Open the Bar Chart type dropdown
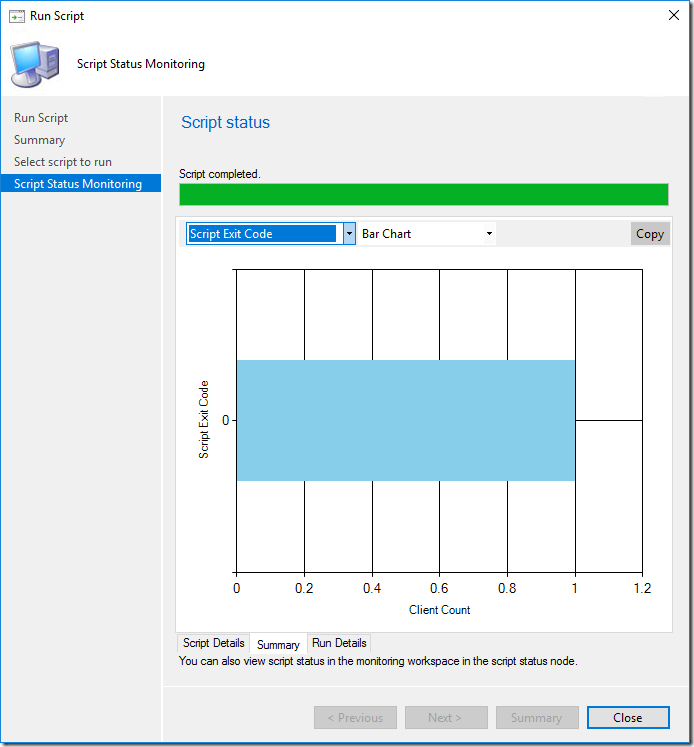 tap(427, 234)
